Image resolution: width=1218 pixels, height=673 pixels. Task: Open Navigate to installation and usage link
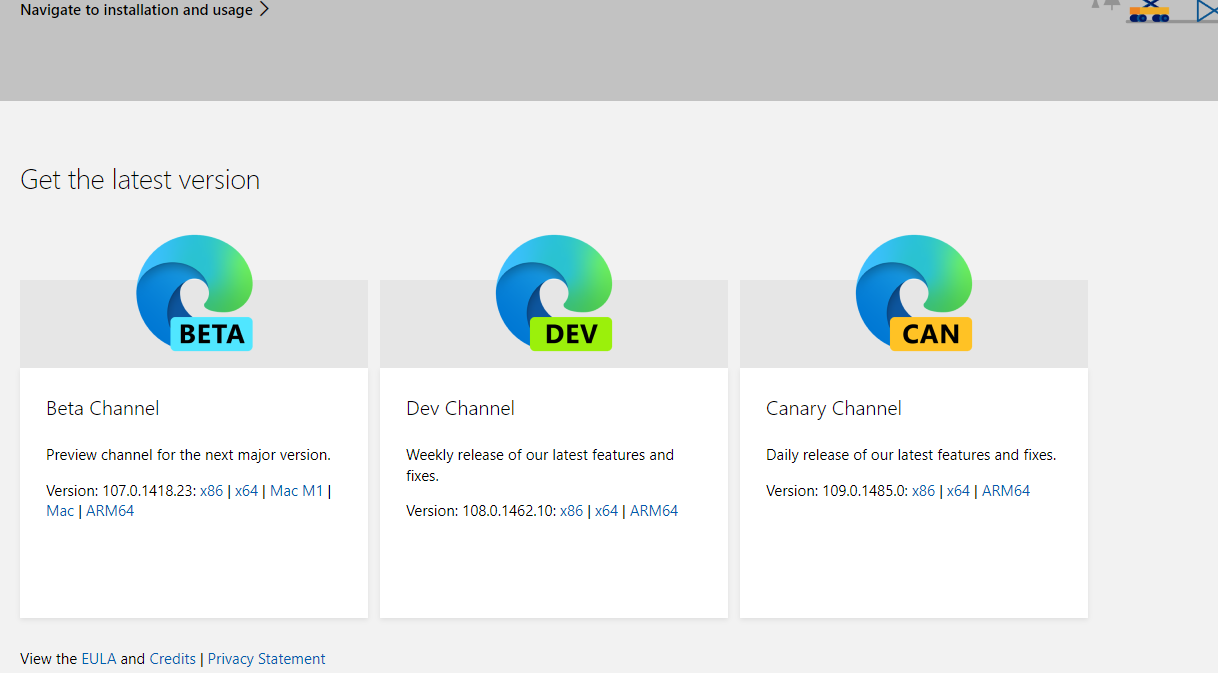145,10
